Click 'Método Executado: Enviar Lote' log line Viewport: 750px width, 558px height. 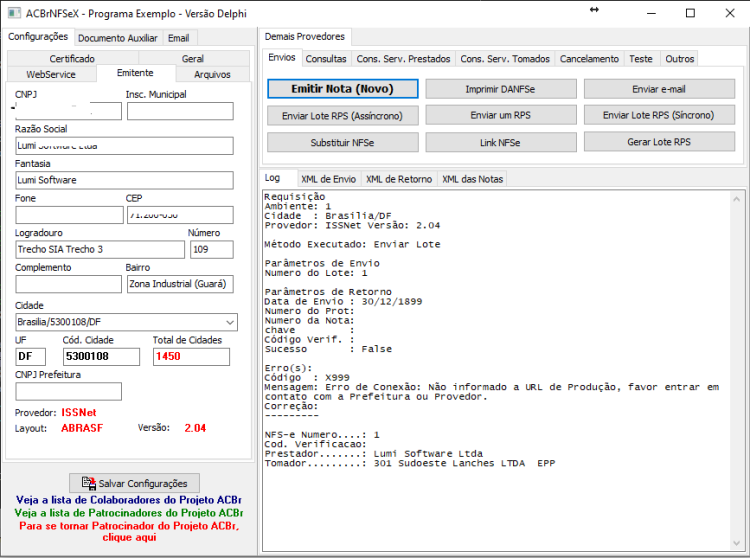click(x=353, y=244)
